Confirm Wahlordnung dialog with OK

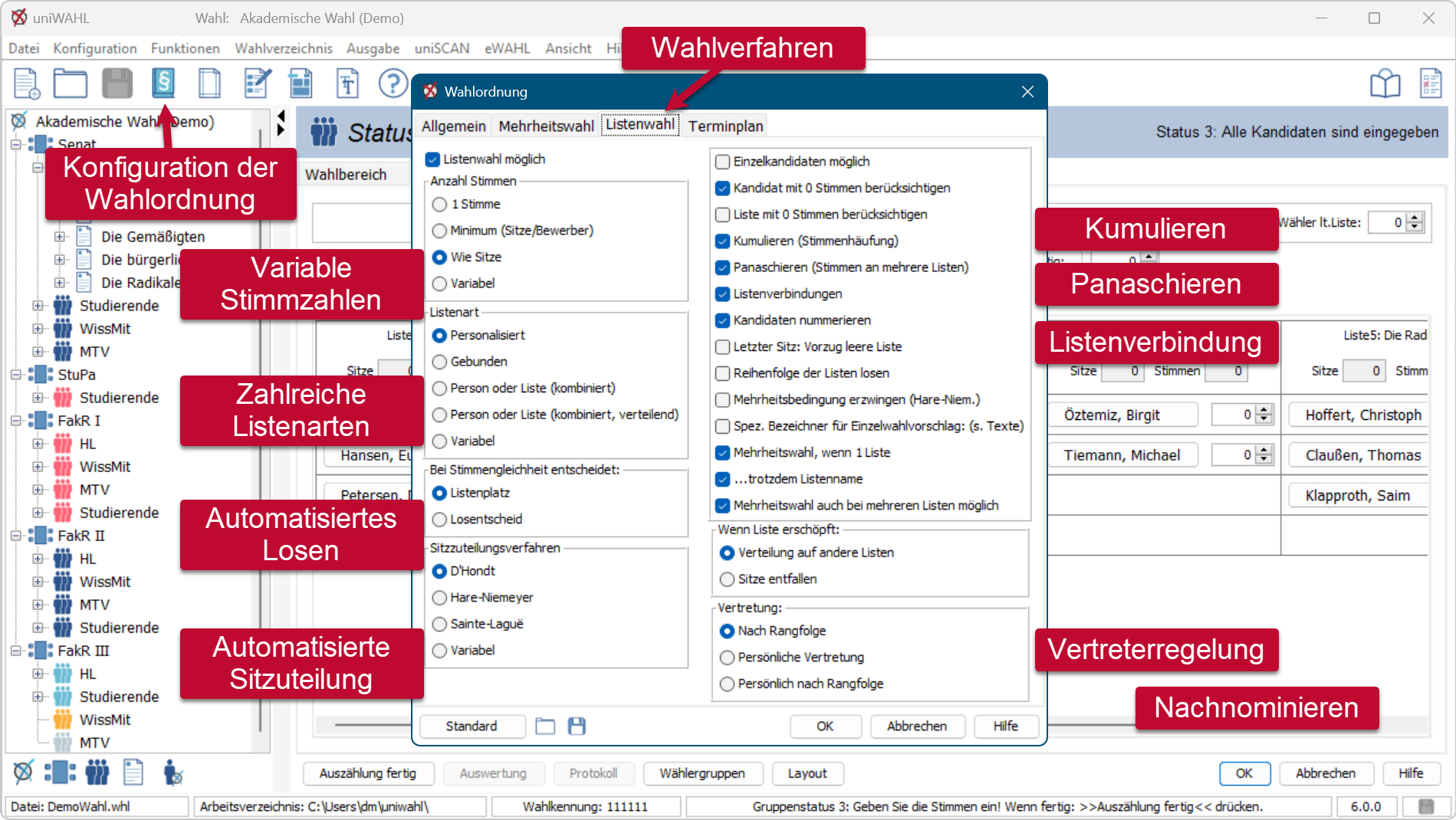pos(825,727)
